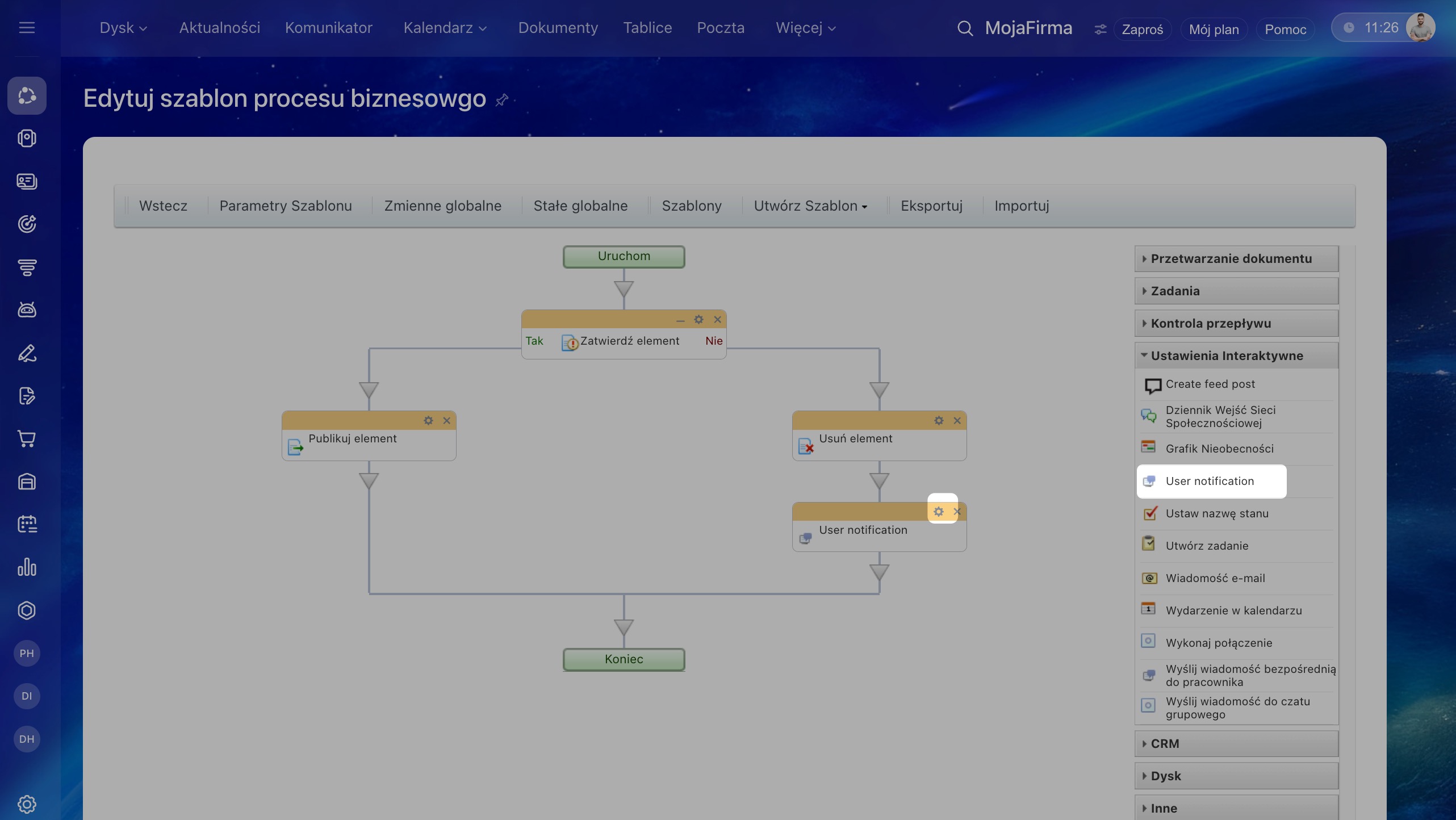Go to the Komunikator menu item
This screenshot has width=1456, height=820.
tap(328, 28)
